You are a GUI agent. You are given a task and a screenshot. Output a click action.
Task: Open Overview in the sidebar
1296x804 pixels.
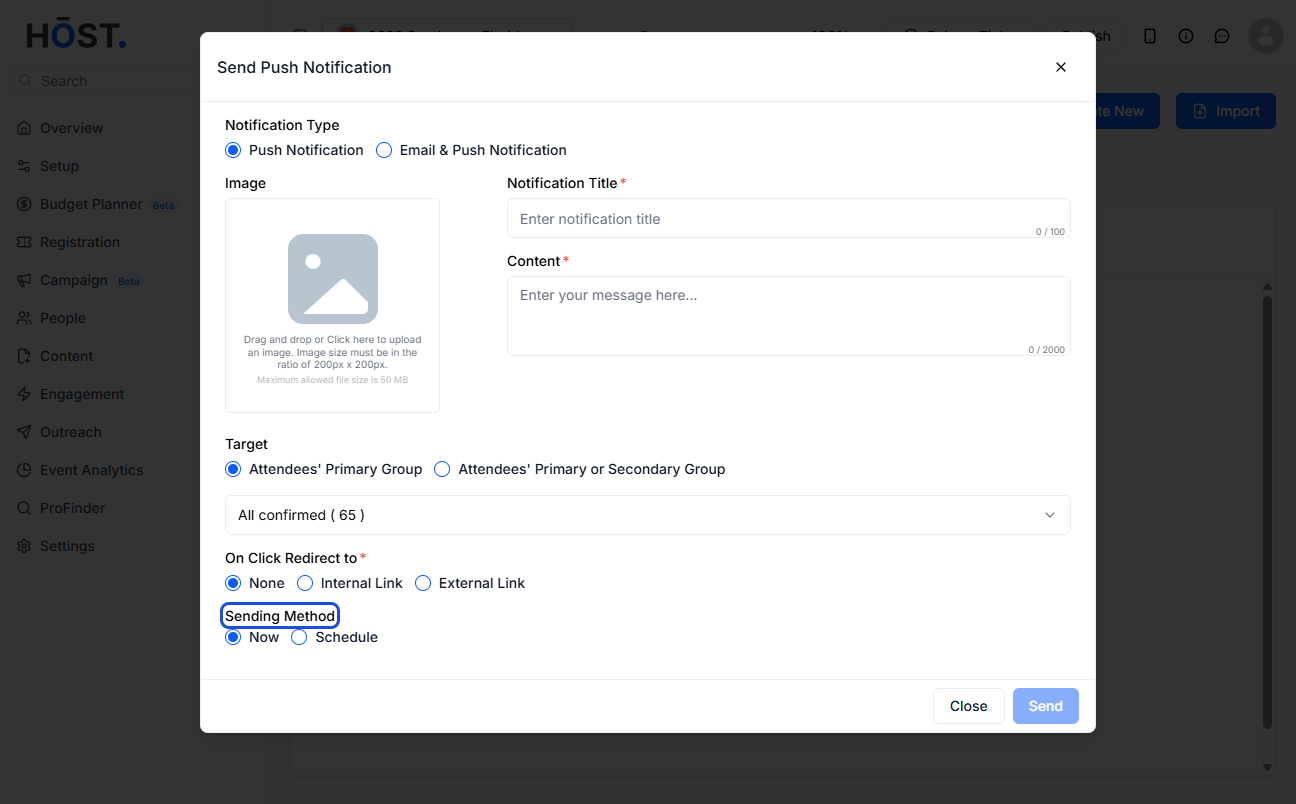click(72, 128)
